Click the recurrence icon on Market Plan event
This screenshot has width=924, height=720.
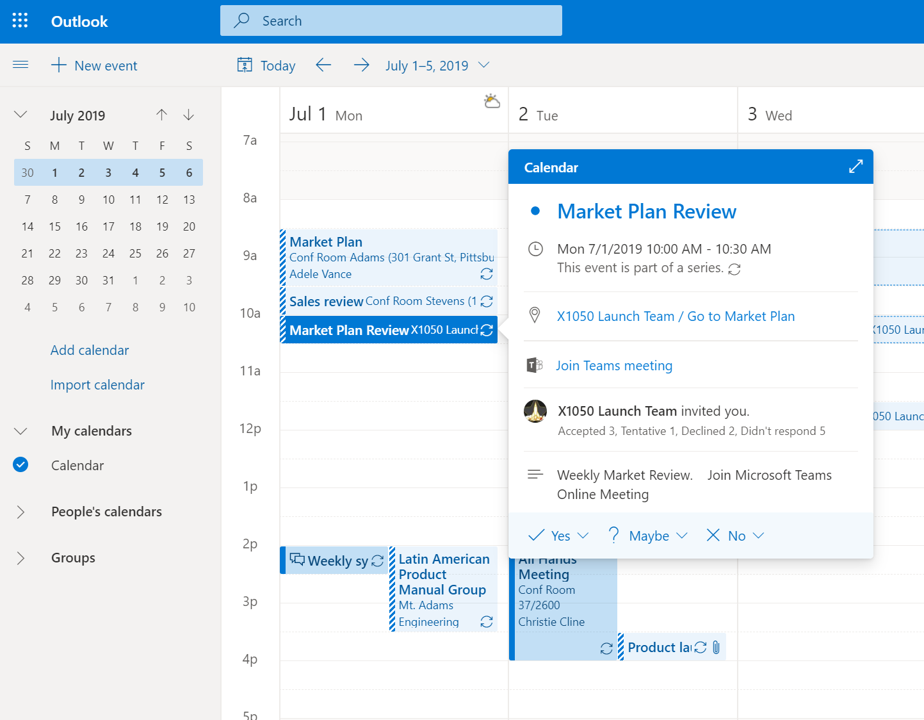pos(487,274)
